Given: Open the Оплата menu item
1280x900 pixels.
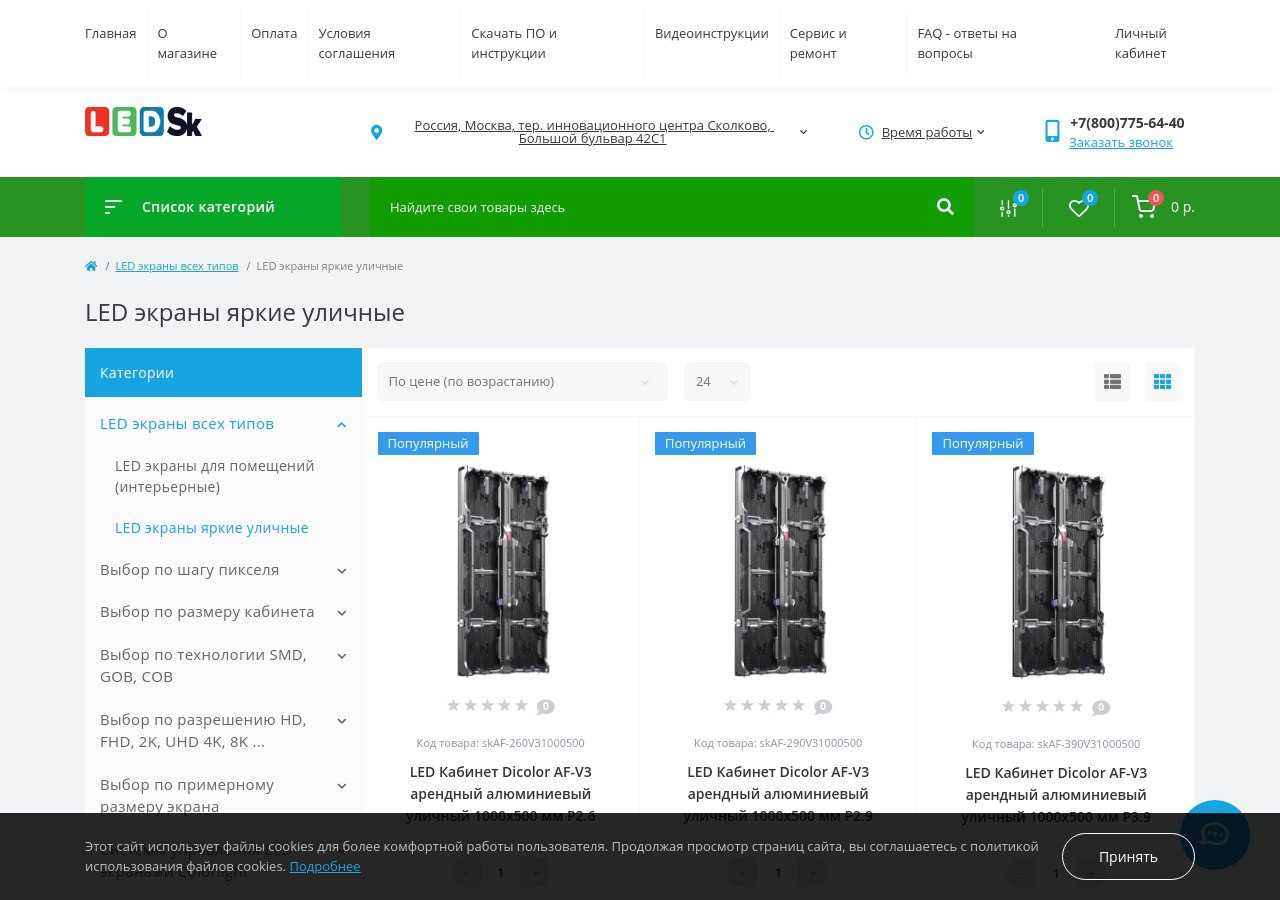Looking at the screenshot, I should pos(274,34).
